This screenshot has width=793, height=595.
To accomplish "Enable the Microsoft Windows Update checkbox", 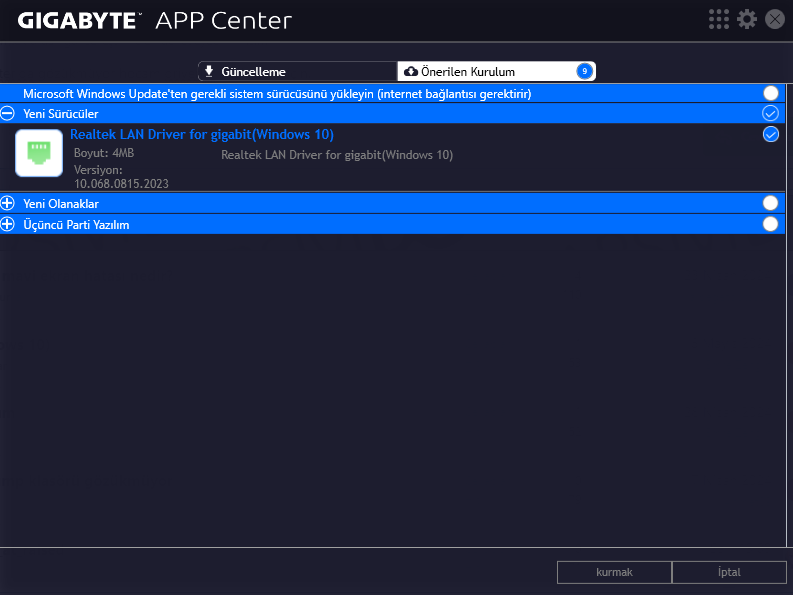I will [770, 93].
